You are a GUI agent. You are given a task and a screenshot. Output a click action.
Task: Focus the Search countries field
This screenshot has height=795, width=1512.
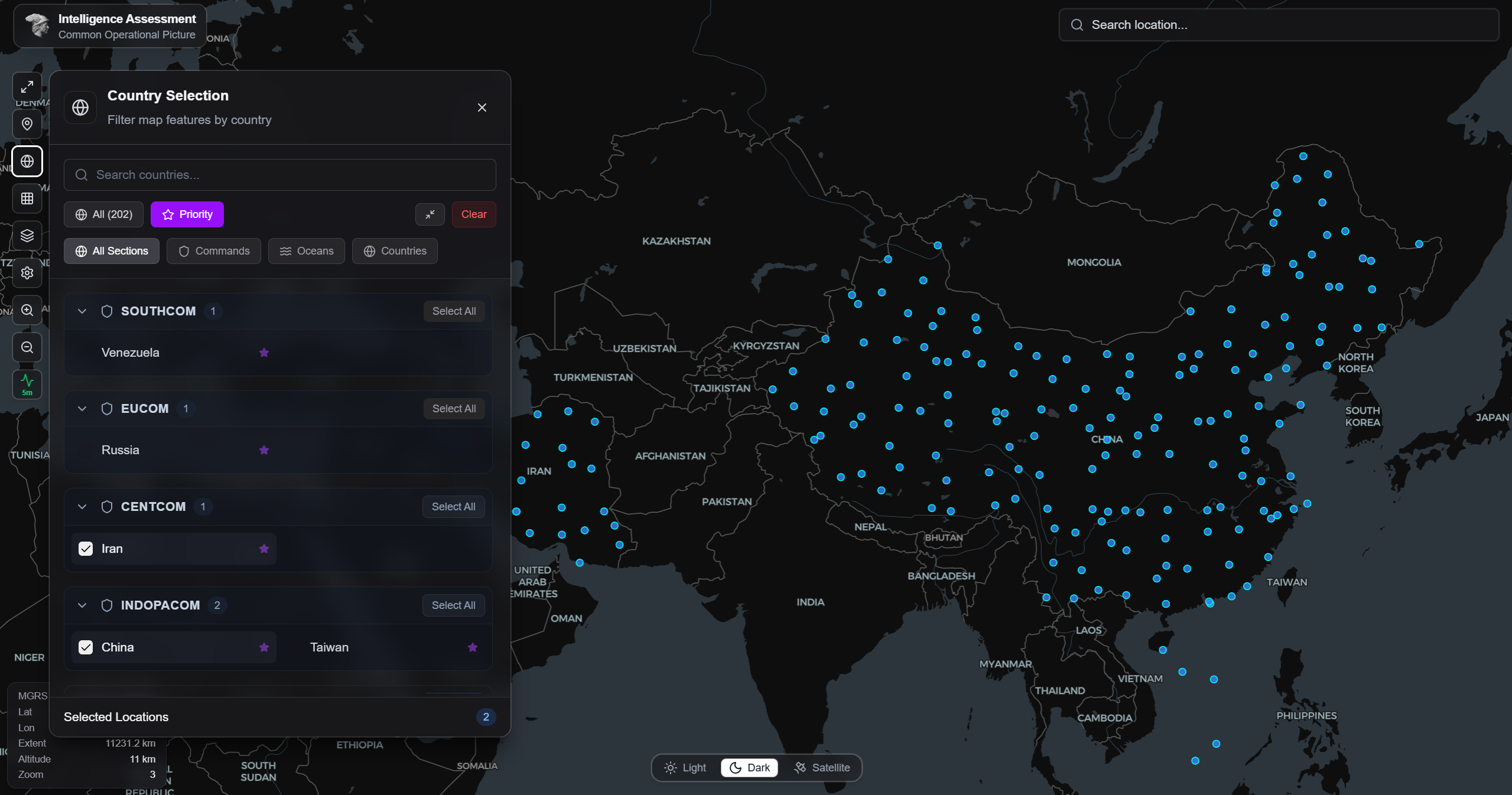point(279,175)
